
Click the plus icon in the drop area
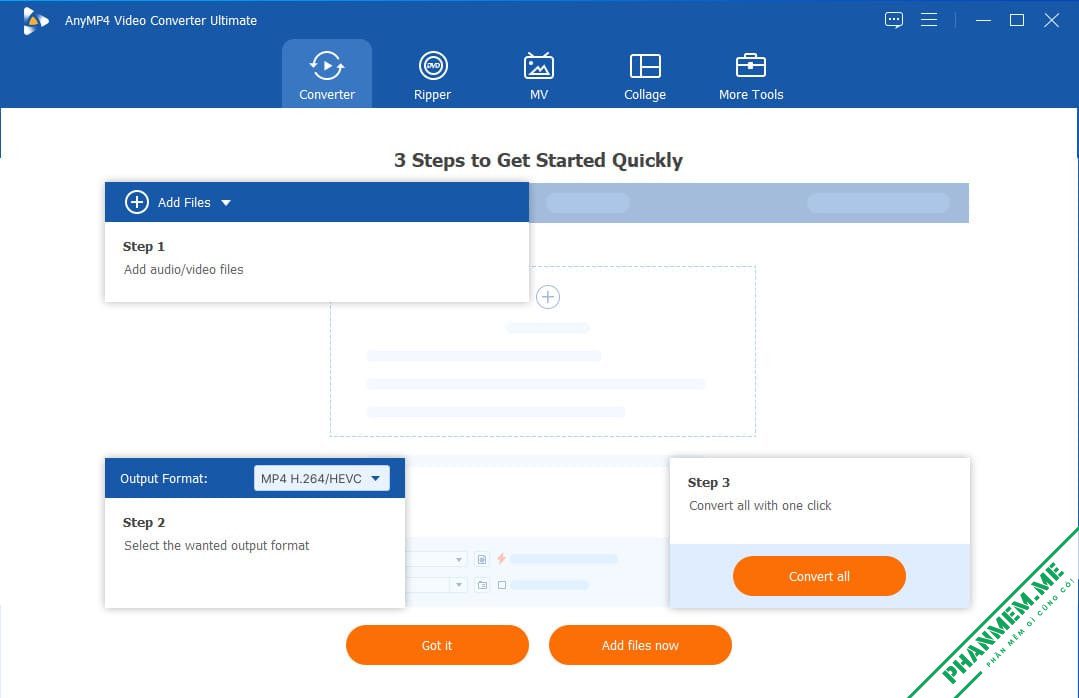(548, 297)
